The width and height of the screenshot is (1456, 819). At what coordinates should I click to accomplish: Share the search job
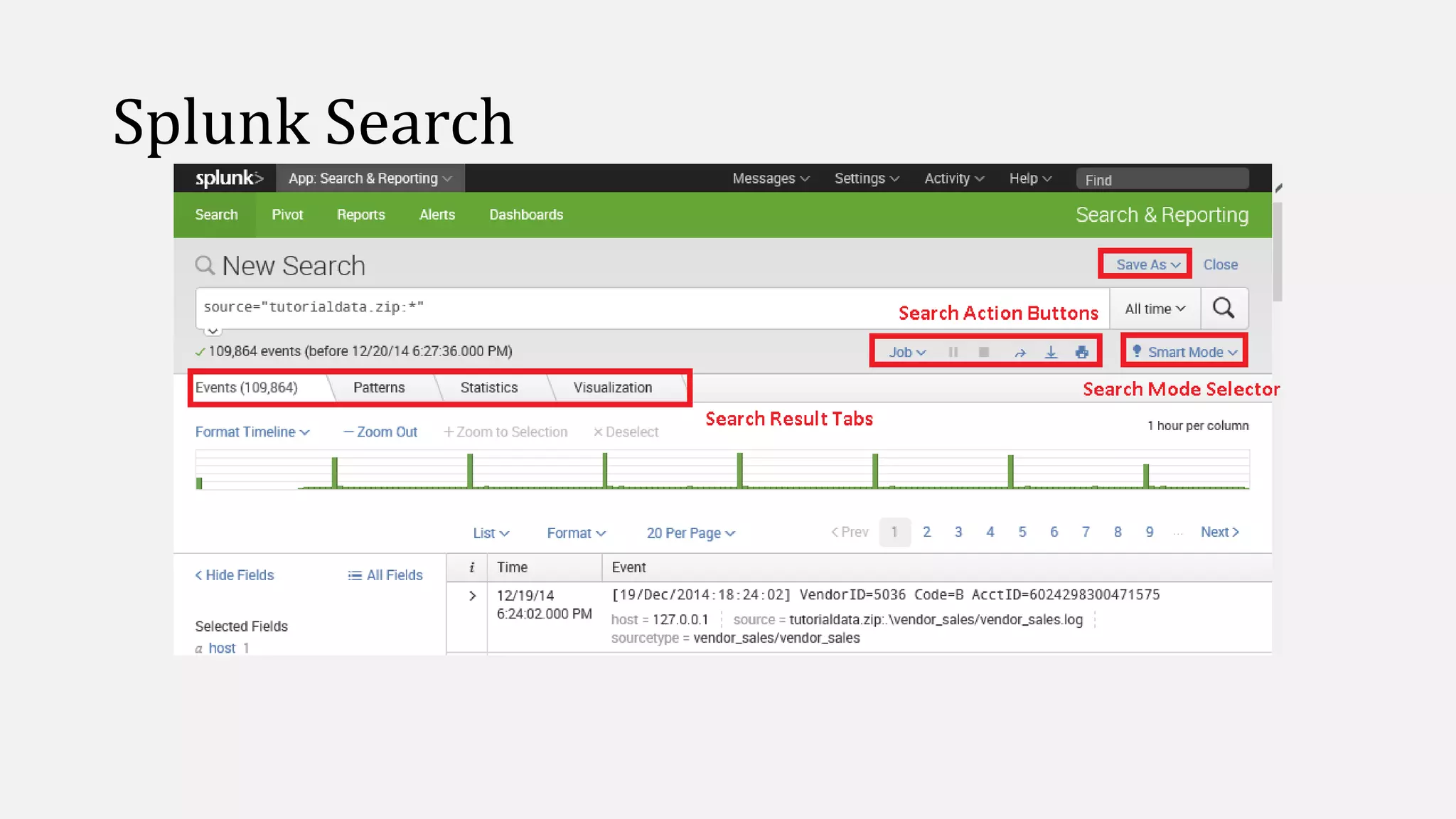1020,353
